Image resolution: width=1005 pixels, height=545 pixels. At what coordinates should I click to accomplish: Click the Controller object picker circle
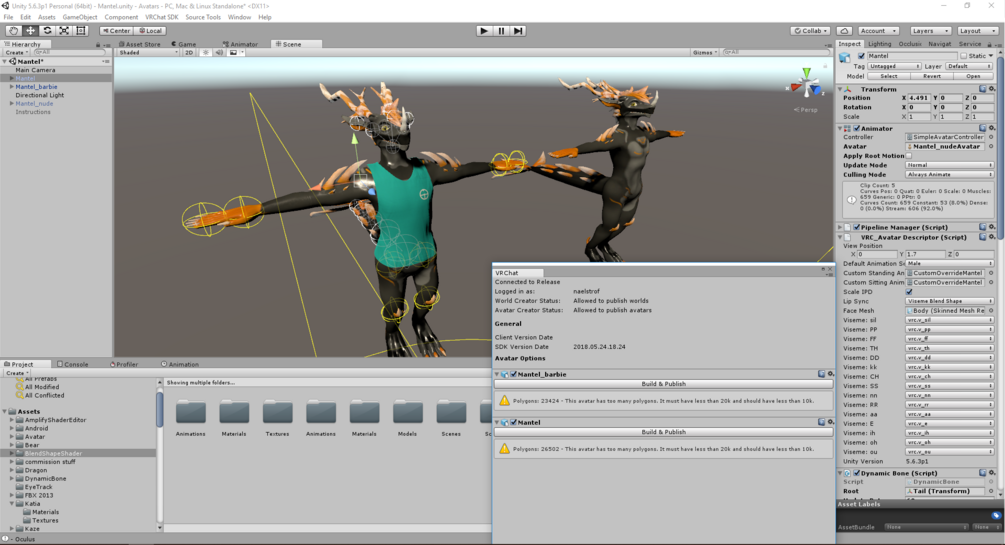(x=991, y=137)
